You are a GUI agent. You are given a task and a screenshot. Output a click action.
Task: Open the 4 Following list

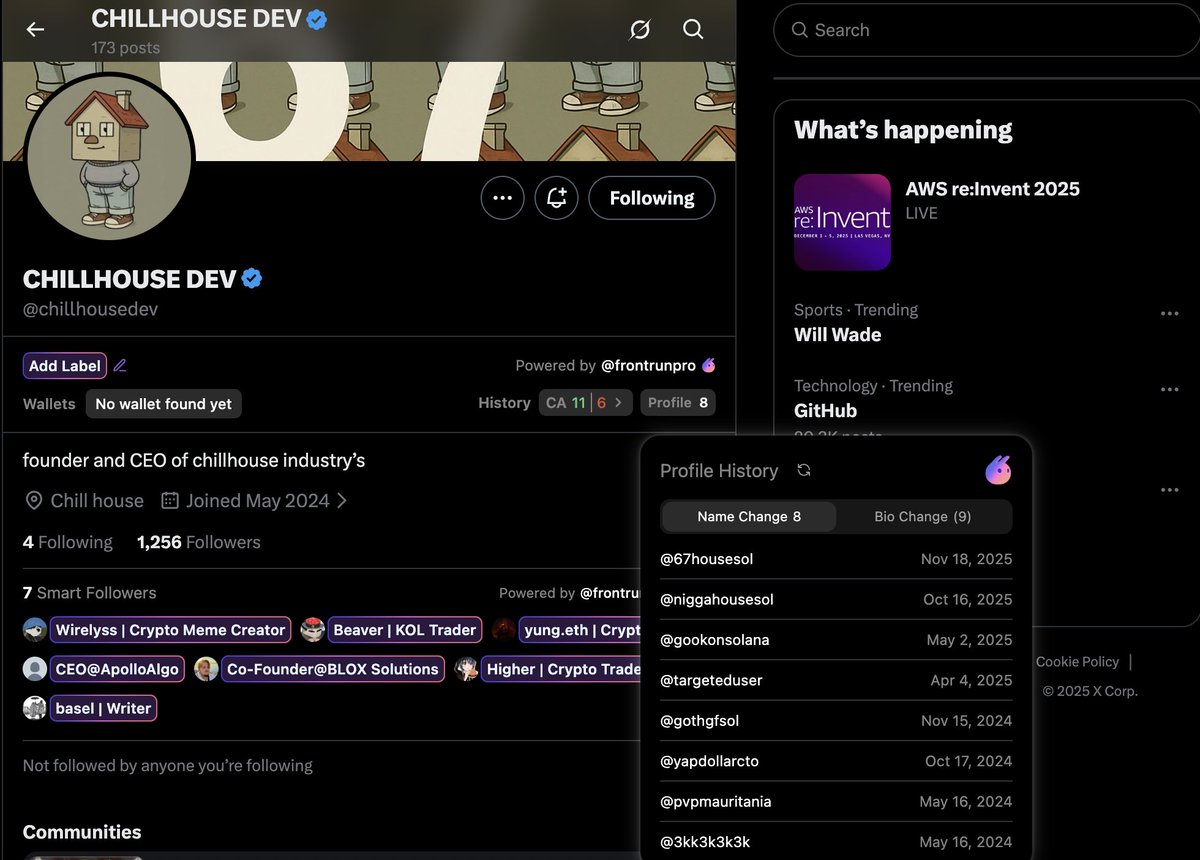click(68, 542)
